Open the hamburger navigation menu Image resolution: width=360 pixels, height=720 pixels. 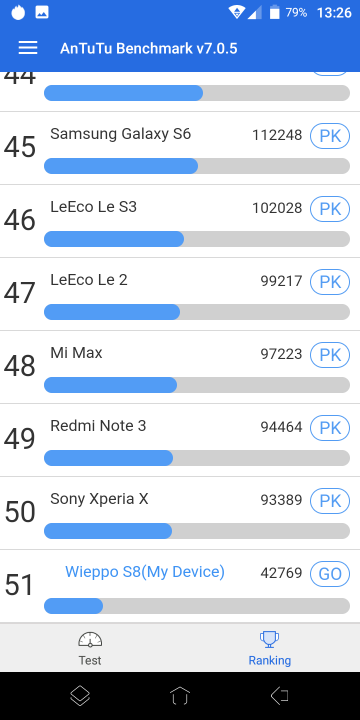(28, 48)
